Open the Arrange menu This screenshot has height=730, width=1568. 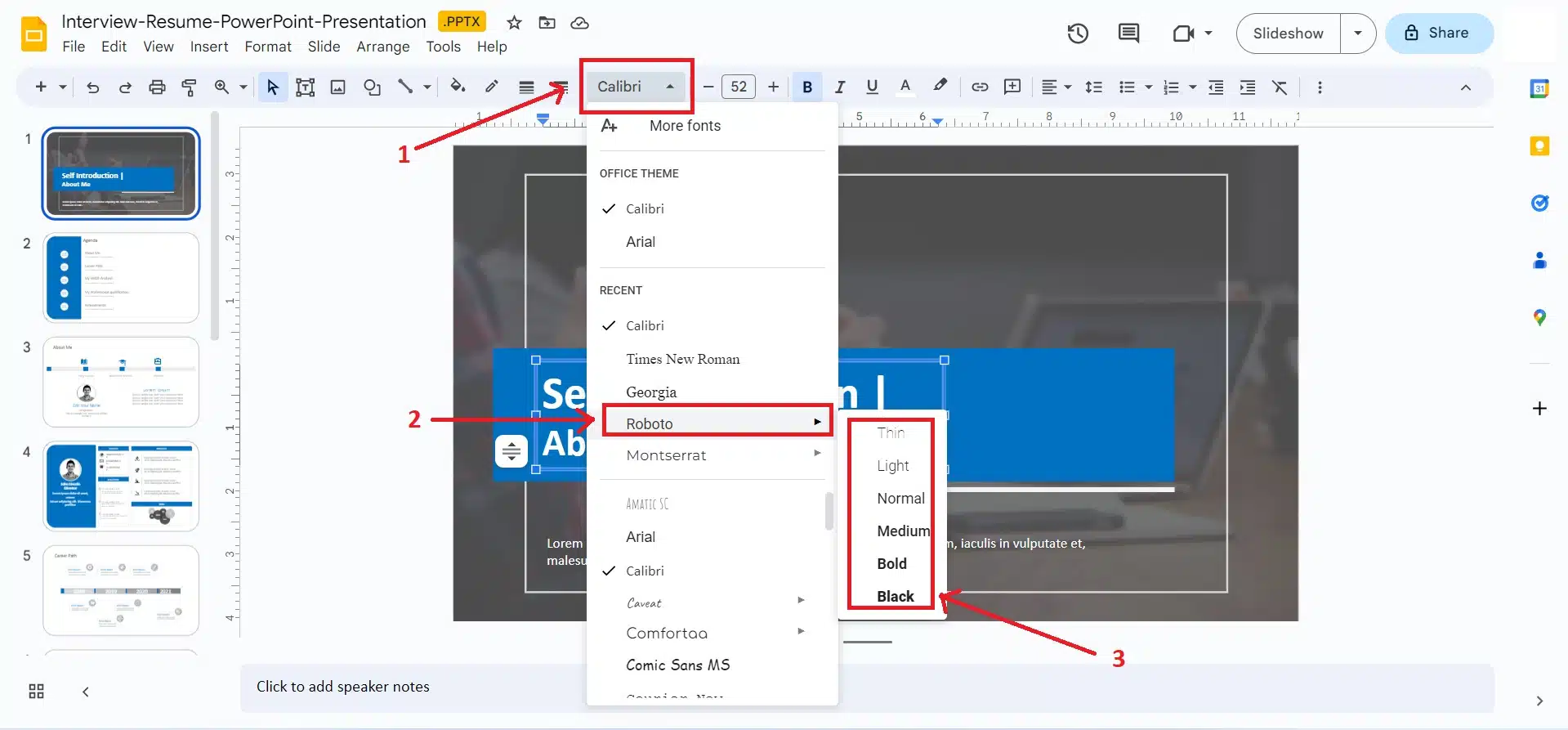click(382, 47)
